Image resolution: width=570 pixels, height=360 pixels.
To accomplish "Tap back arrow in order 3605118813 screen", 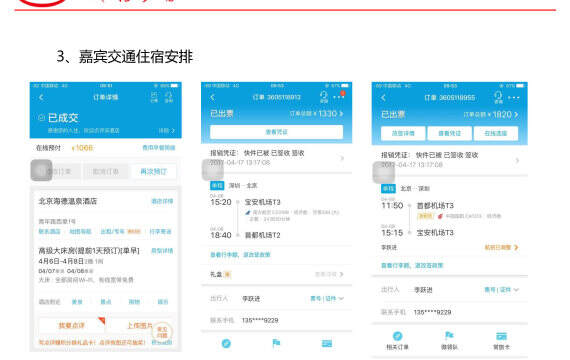I will 213,97.
